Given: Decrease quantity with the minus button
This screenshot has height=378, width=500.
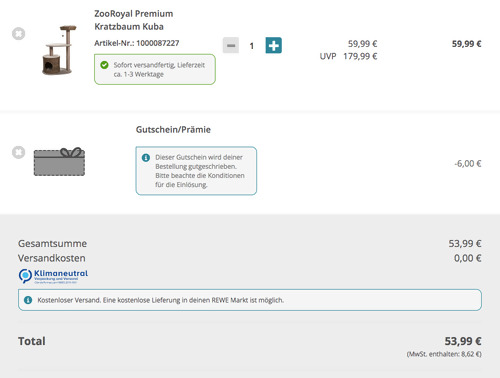Looking at the screenshot, I should (x=231, y=45).
